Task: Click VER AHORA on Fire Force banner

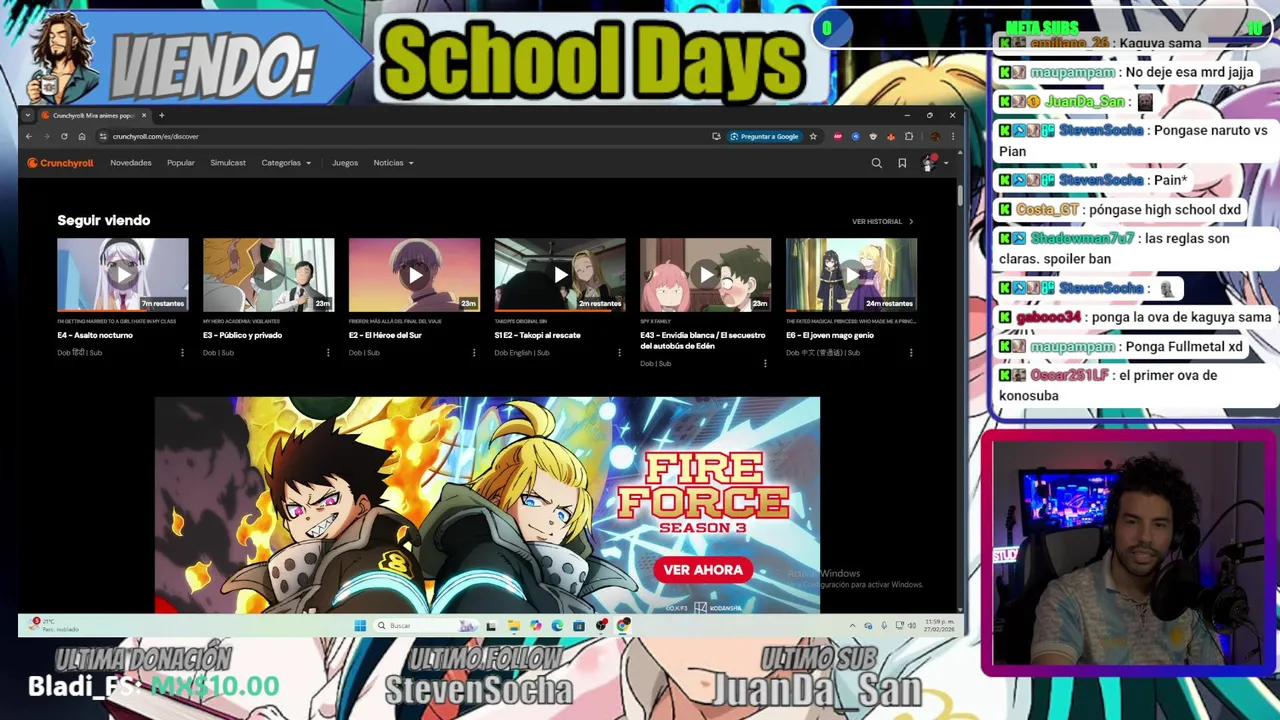Action: (703, 570)
